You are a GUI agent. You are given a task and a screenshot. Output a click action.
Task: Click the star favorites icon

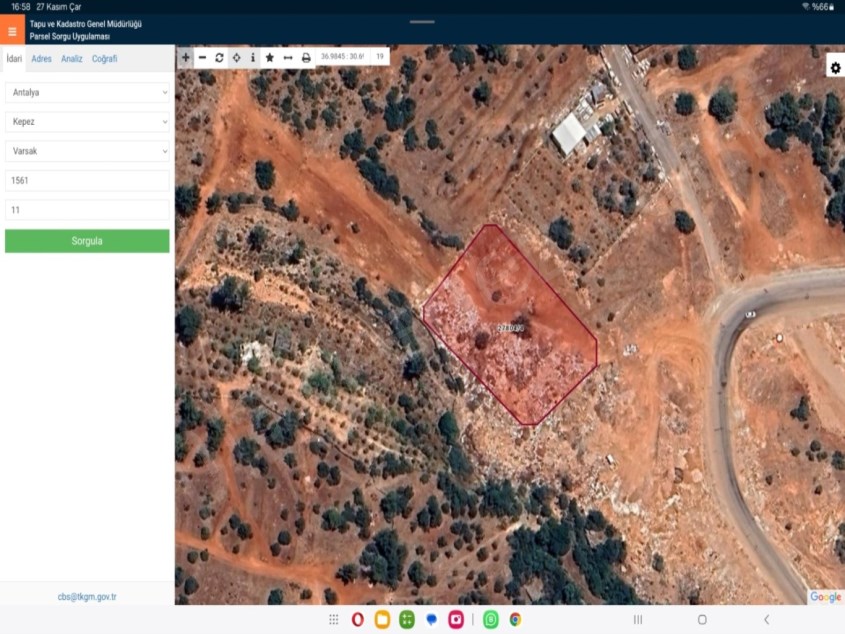click(270, 58)
